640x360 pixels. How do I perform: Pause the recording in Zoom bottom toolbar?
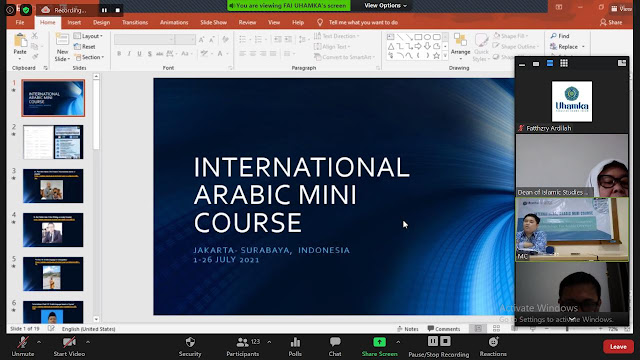point(433,341)
